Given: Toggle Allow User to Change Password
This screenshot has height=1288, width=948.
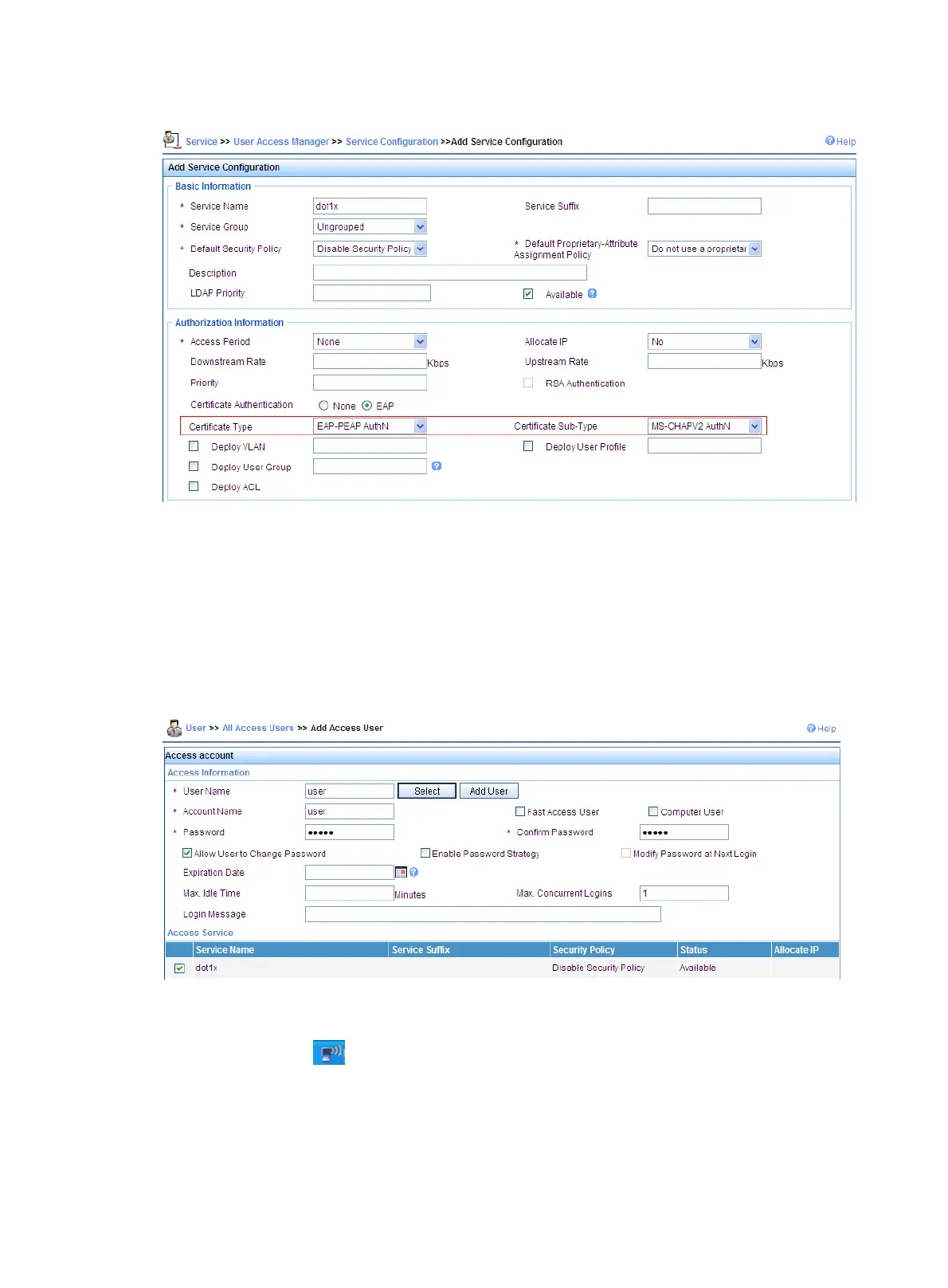Looking at the screenshot, I should pos(187,853).
